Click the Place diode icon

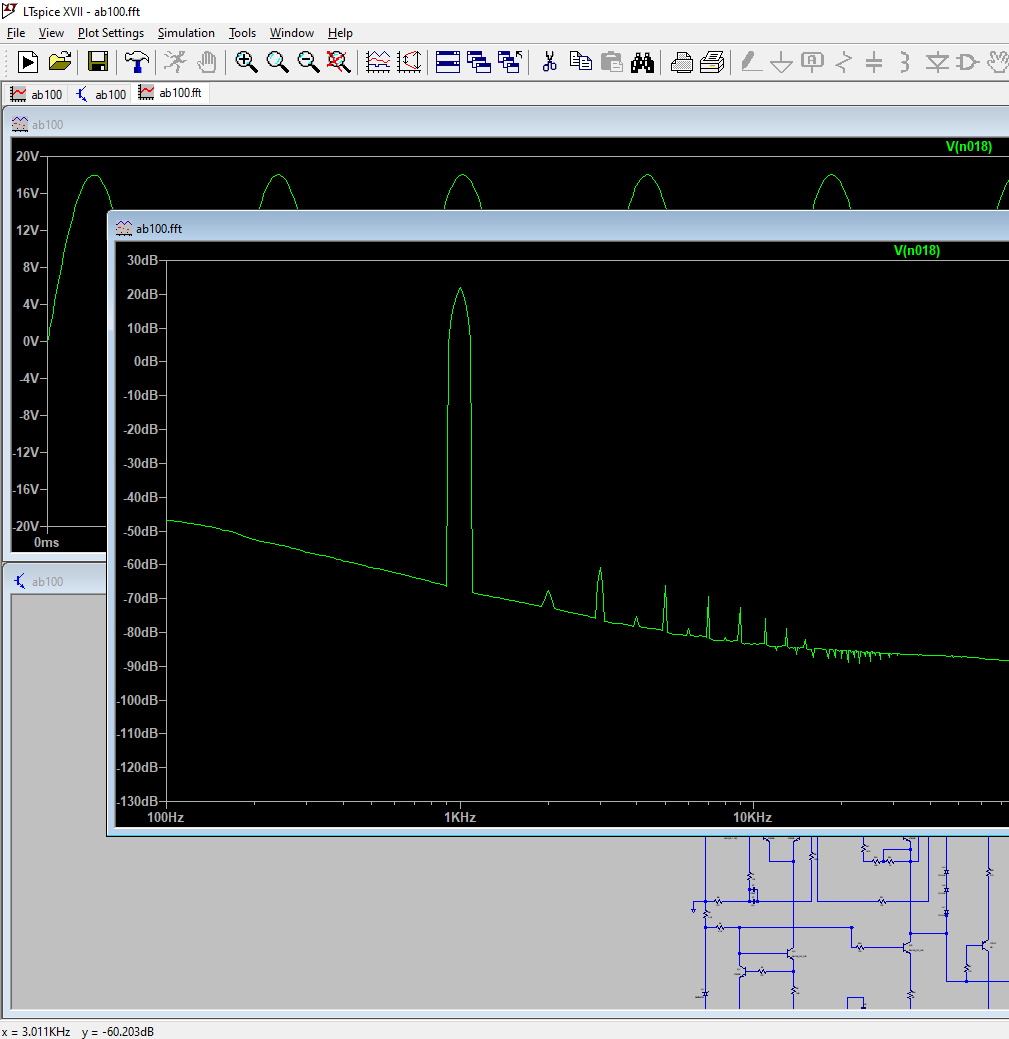(937, 62)
